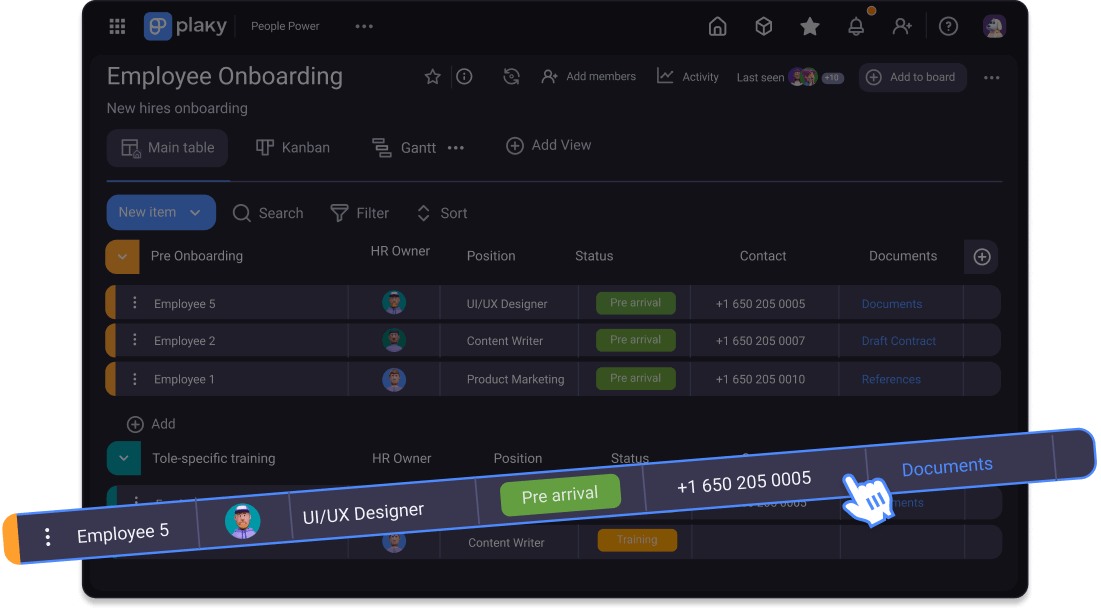Open the New item dropdown arrow
Screen dimensions: 1101x610
[193, 212]
